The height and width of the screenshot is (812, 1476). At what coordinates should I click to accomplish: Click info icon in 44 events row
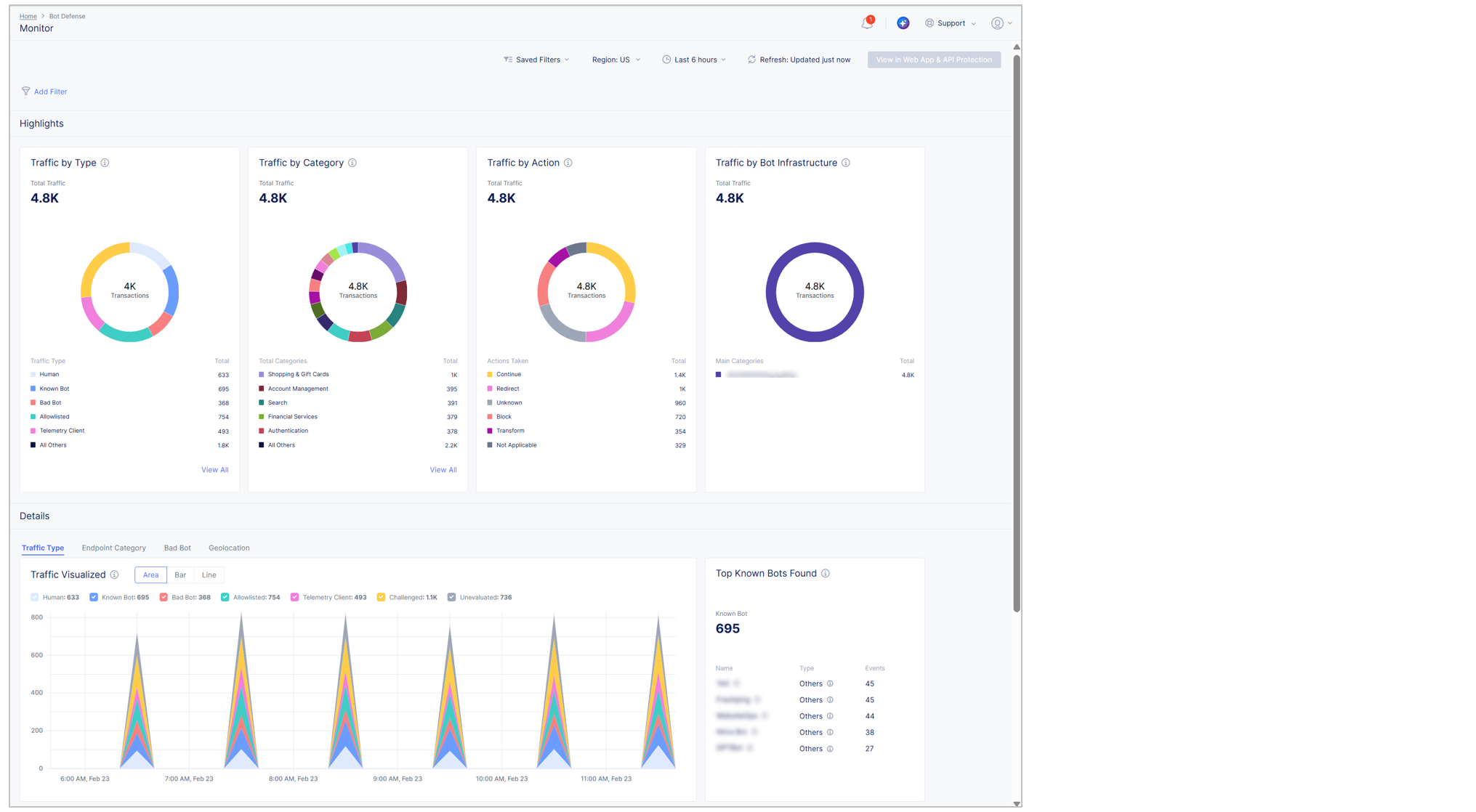830,716
